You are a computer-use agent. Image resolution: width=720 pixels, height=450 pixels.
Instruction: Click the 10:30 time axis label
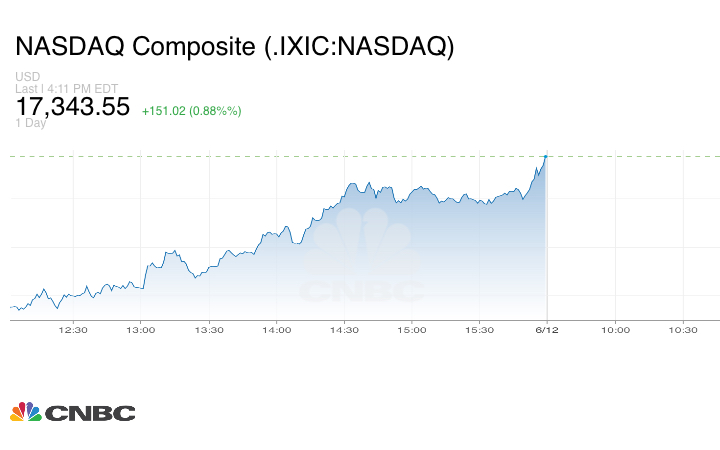[683, 329]
